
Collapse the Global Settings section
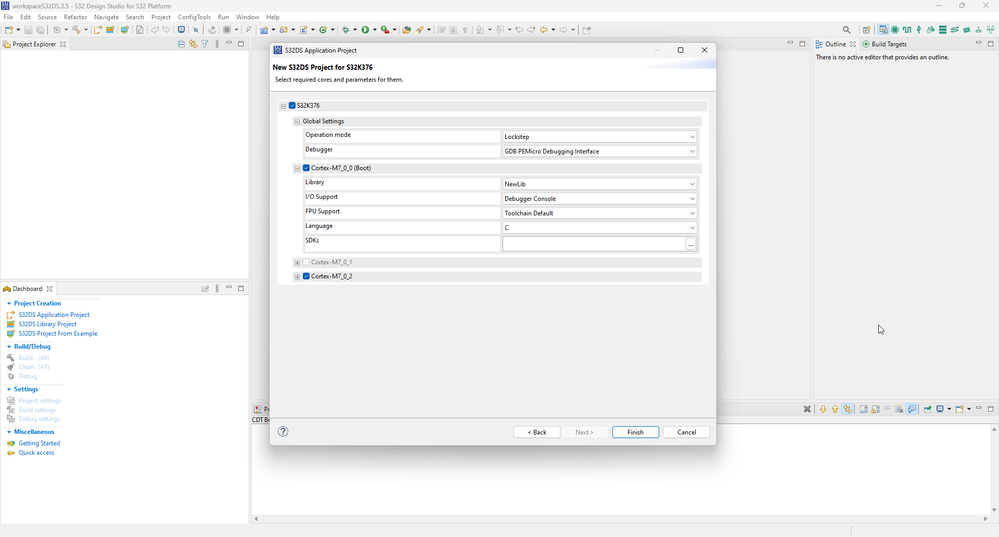(x=297, y=122)
